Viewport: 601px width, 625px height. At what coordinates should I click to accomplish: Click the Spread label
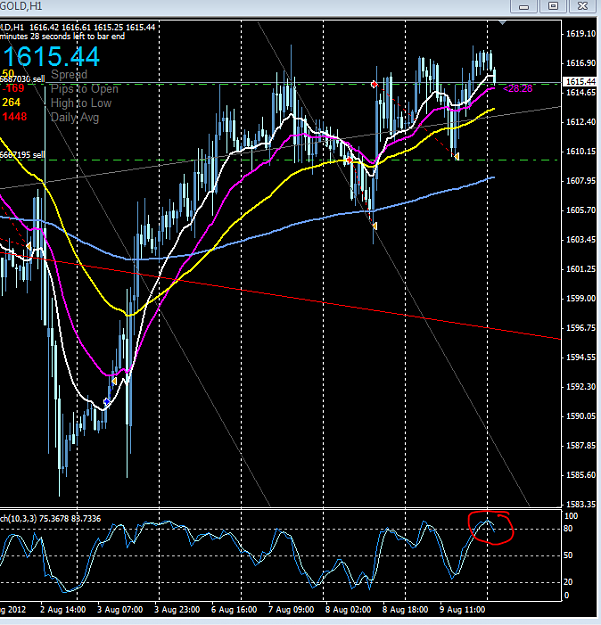(69, 74)
